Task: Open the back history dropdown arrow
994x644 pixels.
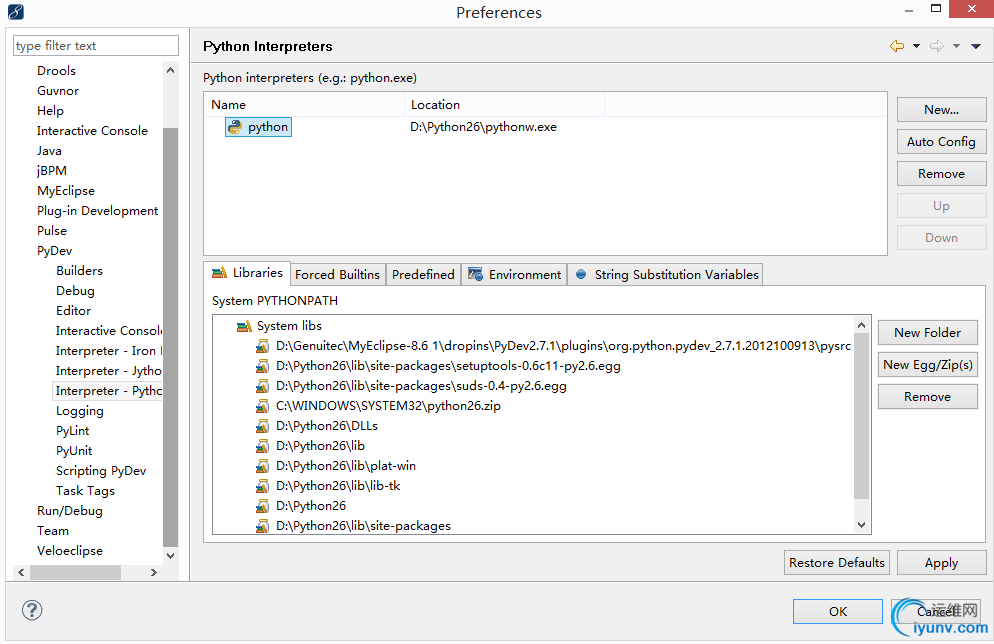Action: pyautogui.click(x=916, y=46)
